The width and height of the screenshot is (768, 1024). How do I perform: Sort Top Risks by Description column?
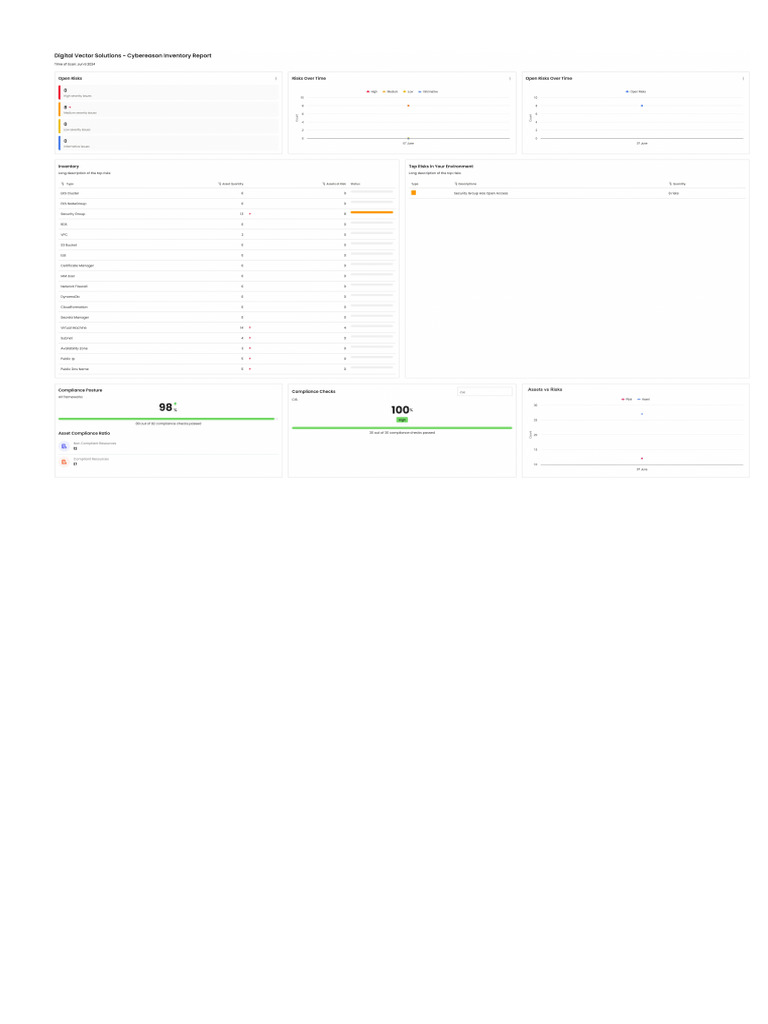(x=466, y=184)
